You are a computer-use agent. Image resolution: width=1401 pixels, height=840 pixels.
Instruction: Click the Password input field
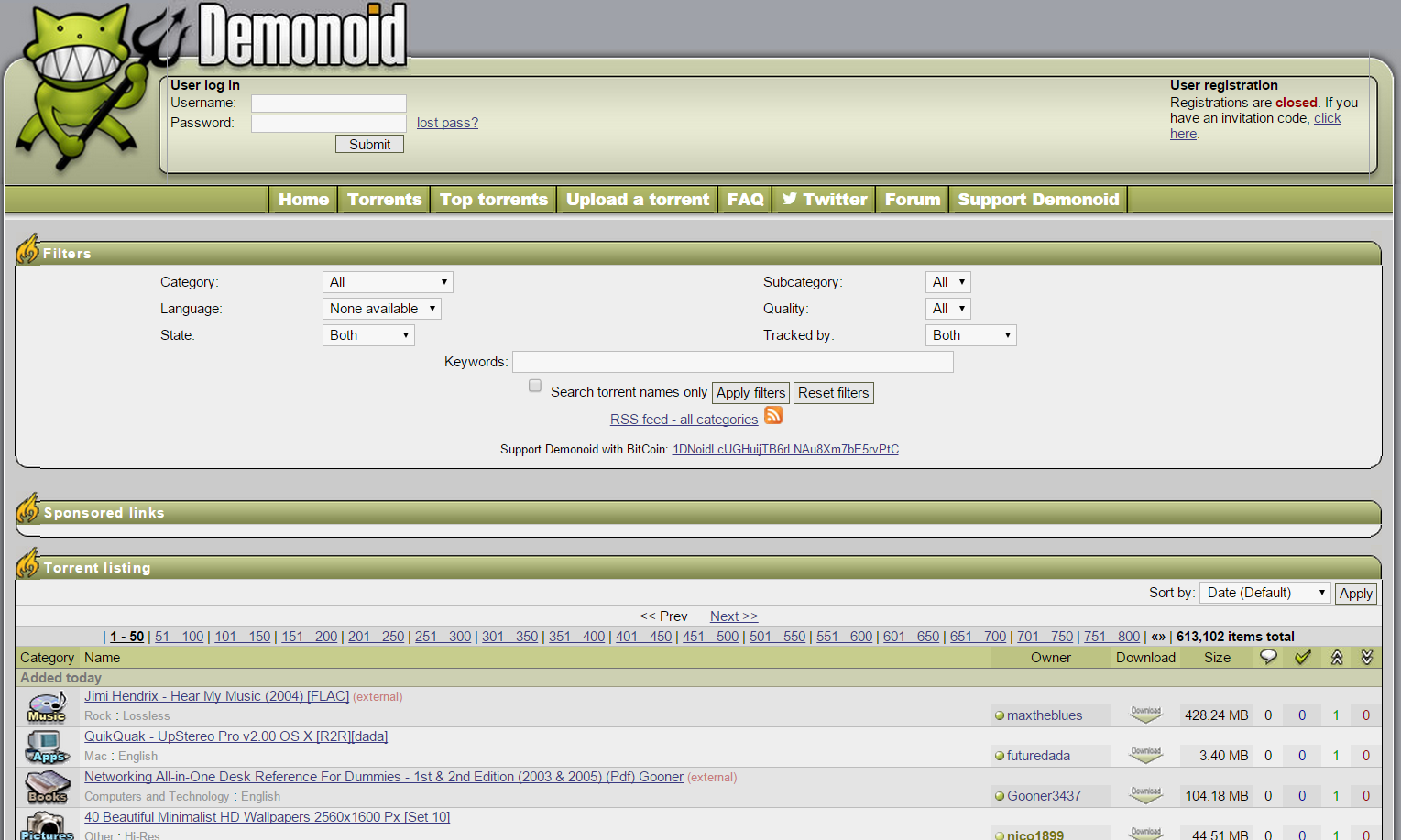pyautogui.click(x=329, y=124)
